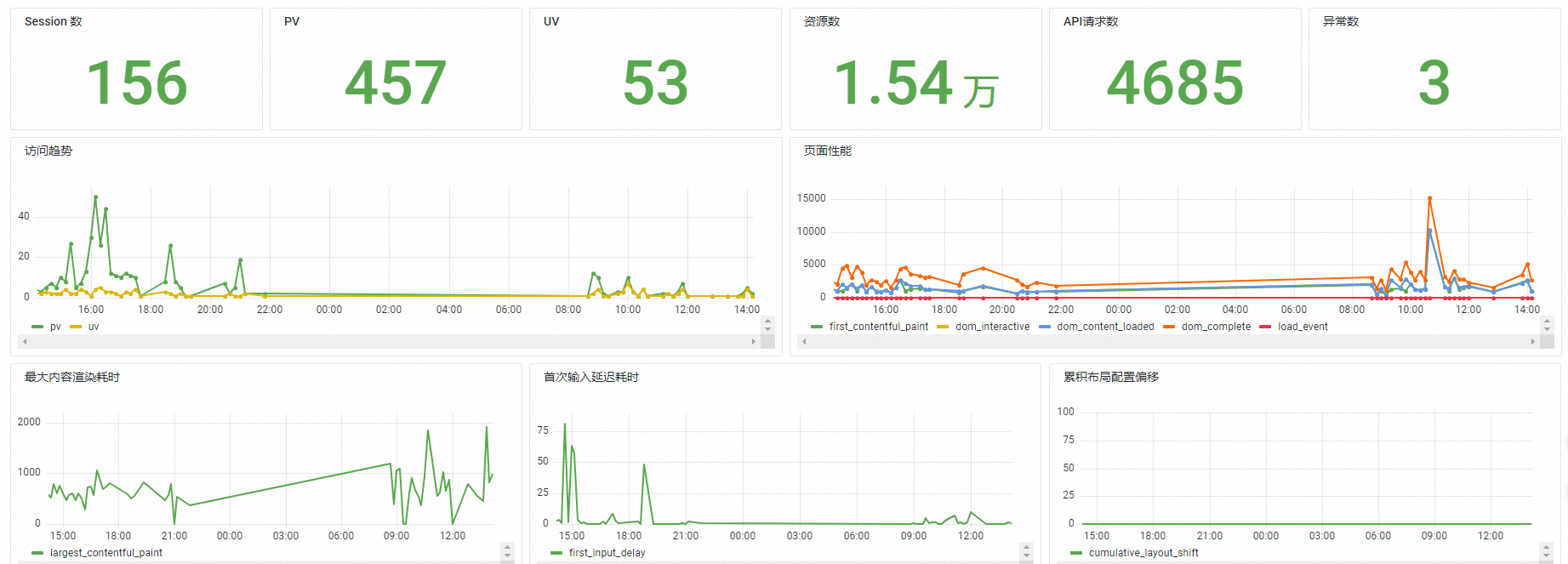The width and height of the screenshot is (1568, 564).
Task: Click the 资源数 value 1.54 万
Action: click(915, 83)
